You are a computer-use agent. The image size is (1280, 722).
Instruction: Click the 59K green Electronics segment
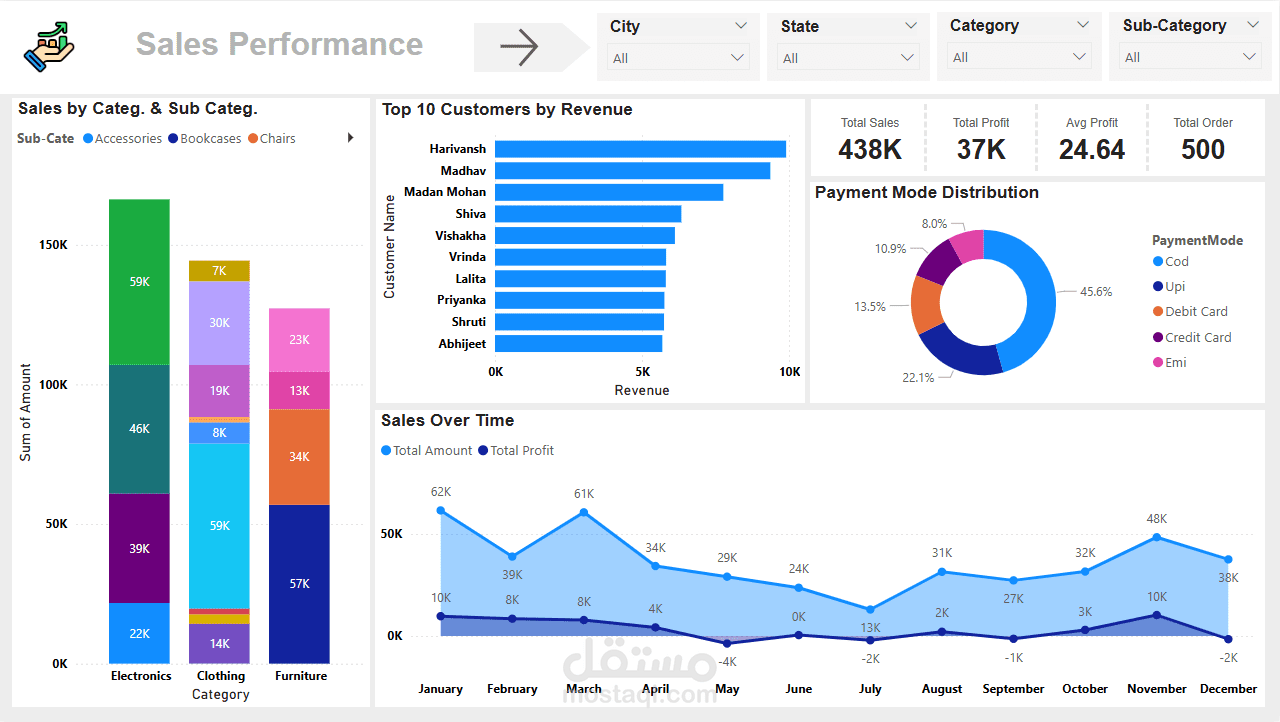point(139,282)
